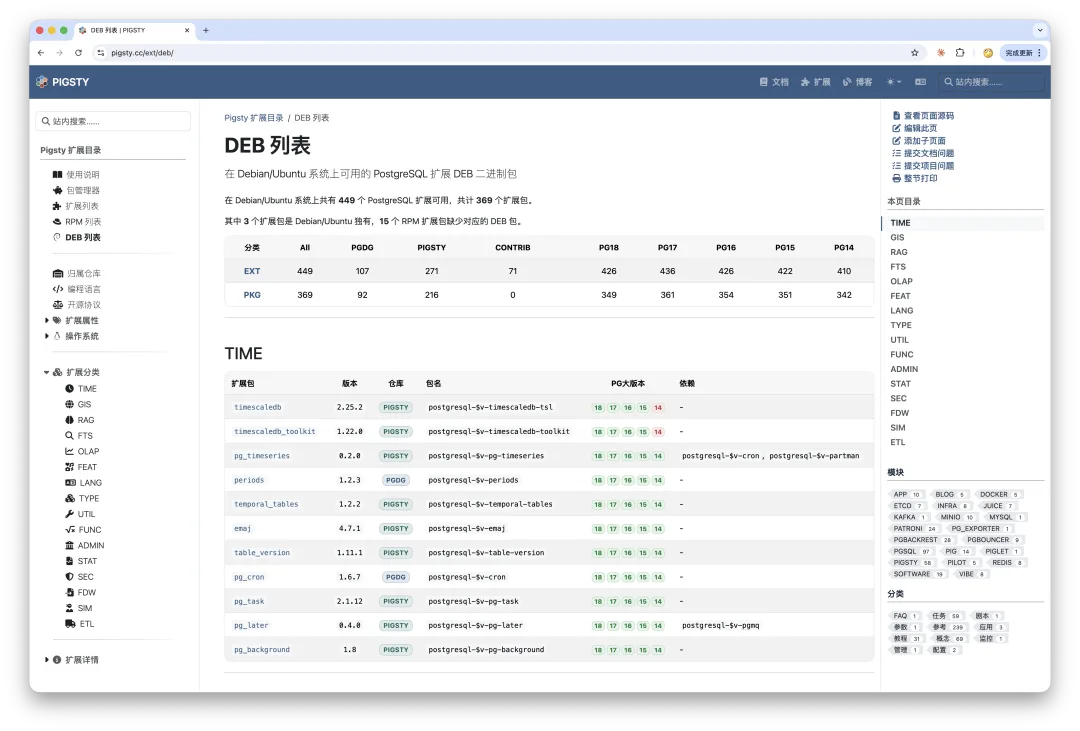Jump to ETL in page table of contents

coord(897,442)
